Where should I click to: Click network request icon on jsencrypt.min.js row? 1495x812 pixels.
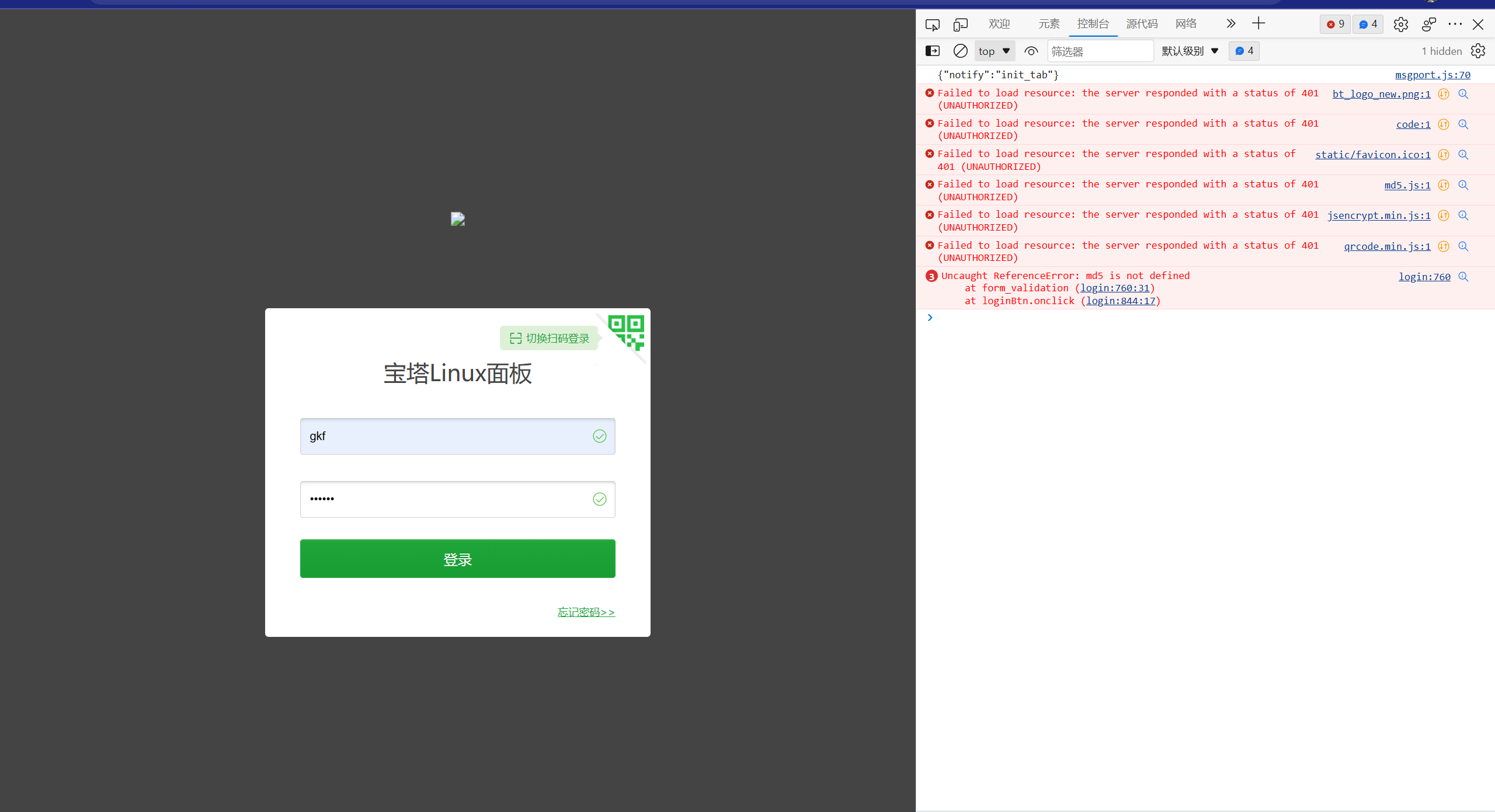pos(1444,215)
